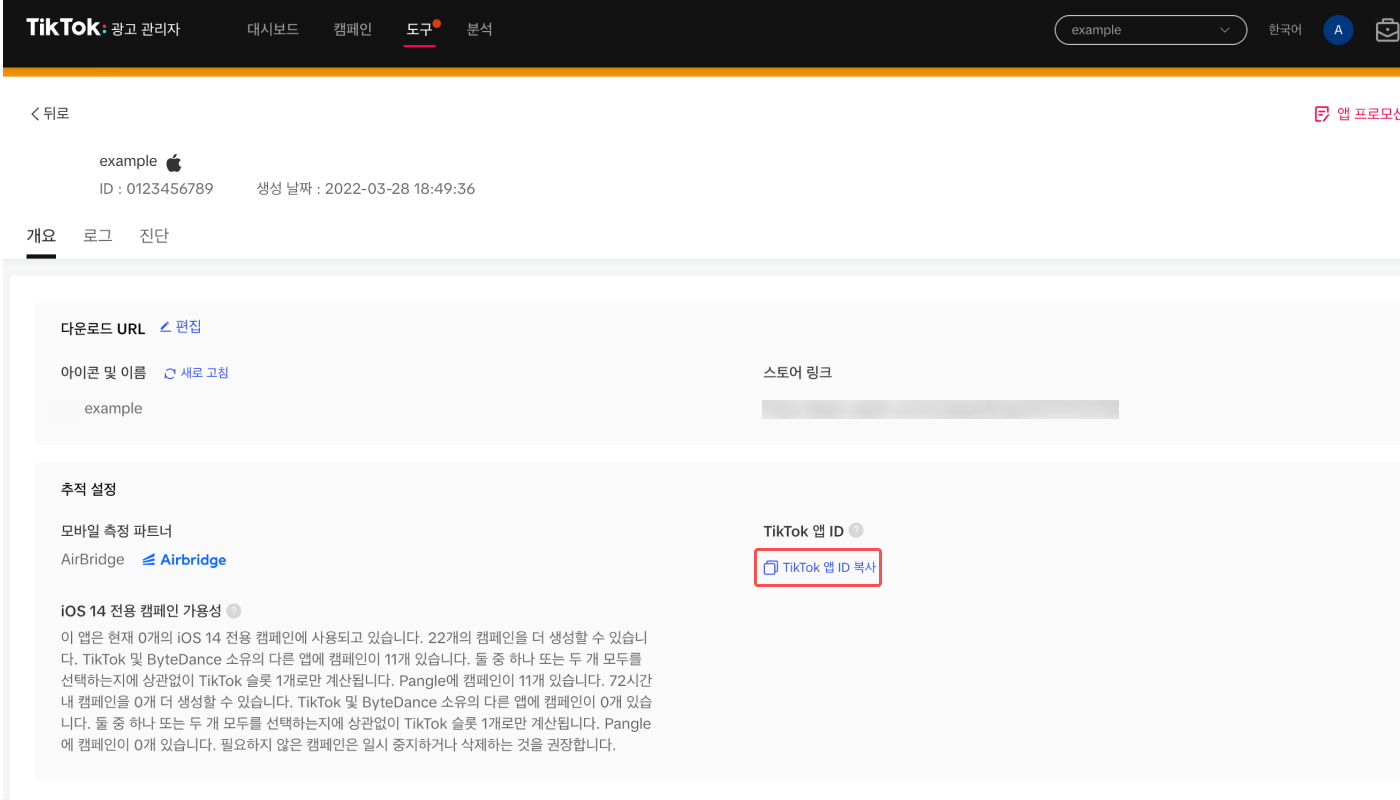Viewport: 1400px width, 800px height.
Task: Click the 광고 관리자 text in header
Action: [147, 29]
